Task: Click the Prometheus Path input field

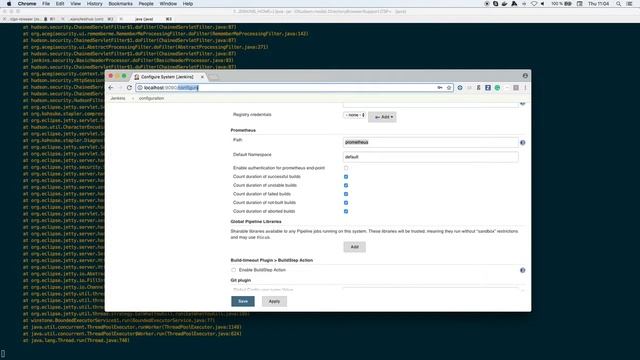Action: [431, 142]
